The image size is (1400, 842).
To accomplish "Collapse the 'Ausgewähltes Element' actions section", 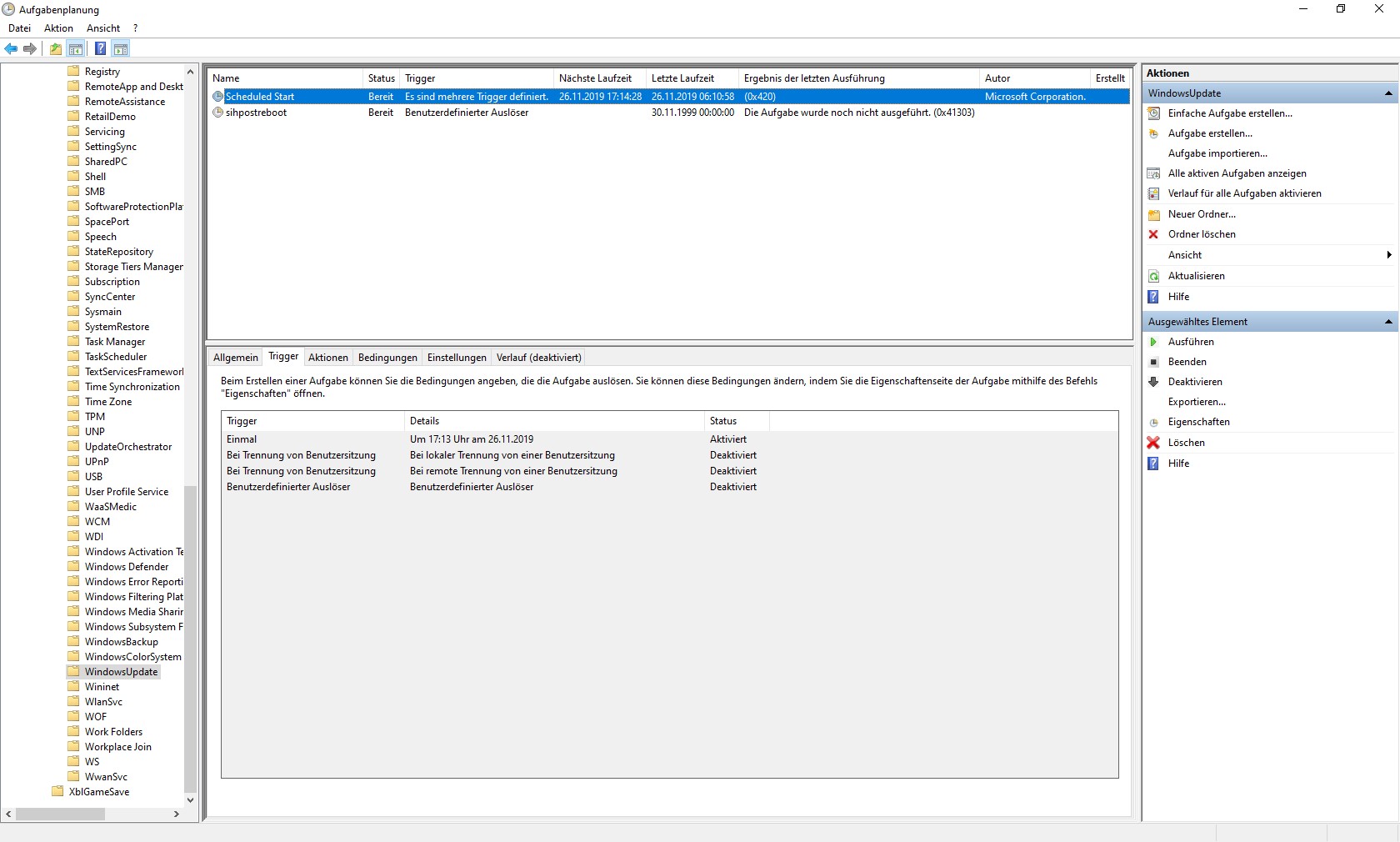I will [1388, 322].
